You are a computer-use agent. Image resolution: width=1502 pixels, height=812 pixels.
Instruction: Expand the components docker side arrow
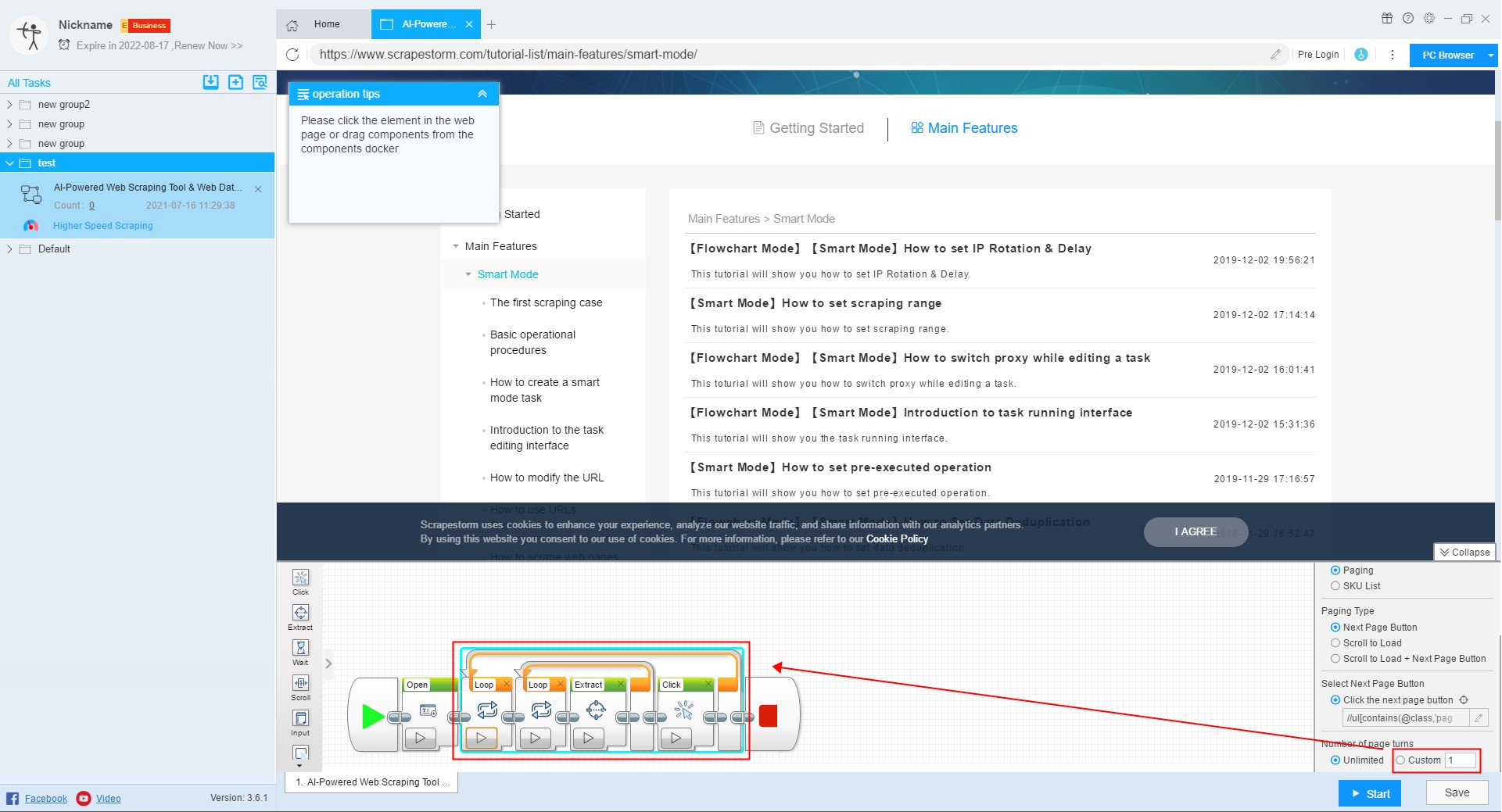click(x=328, y=664)
